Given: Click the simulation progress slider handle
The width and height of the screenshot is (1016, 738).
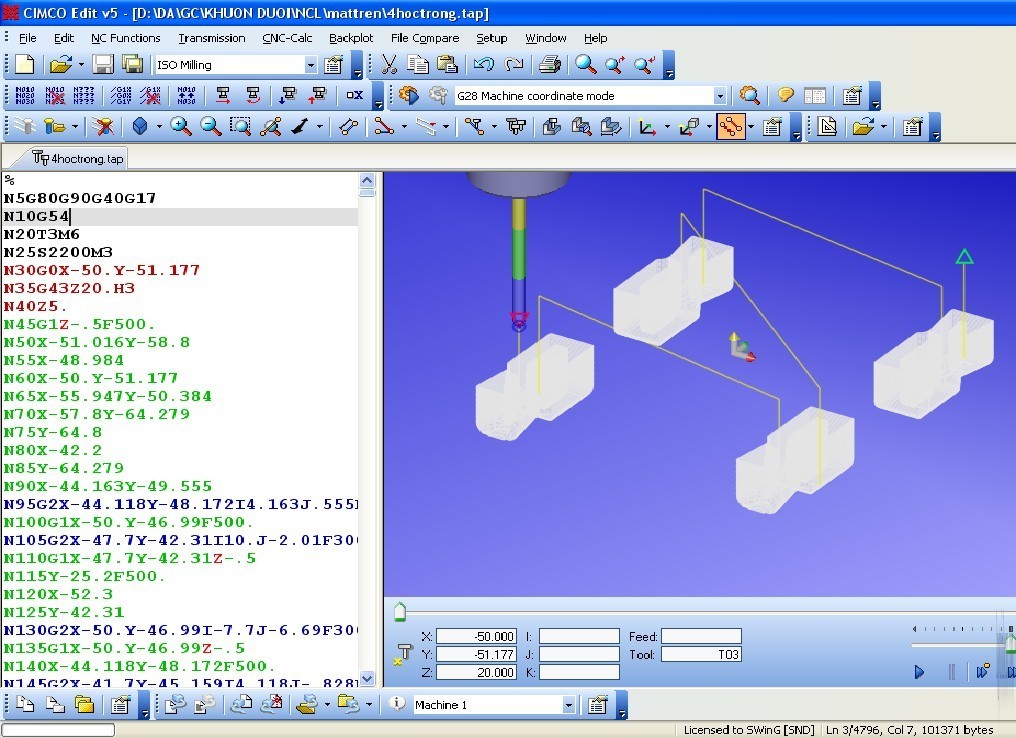Looking at the screenshot, I should (400, 611).
